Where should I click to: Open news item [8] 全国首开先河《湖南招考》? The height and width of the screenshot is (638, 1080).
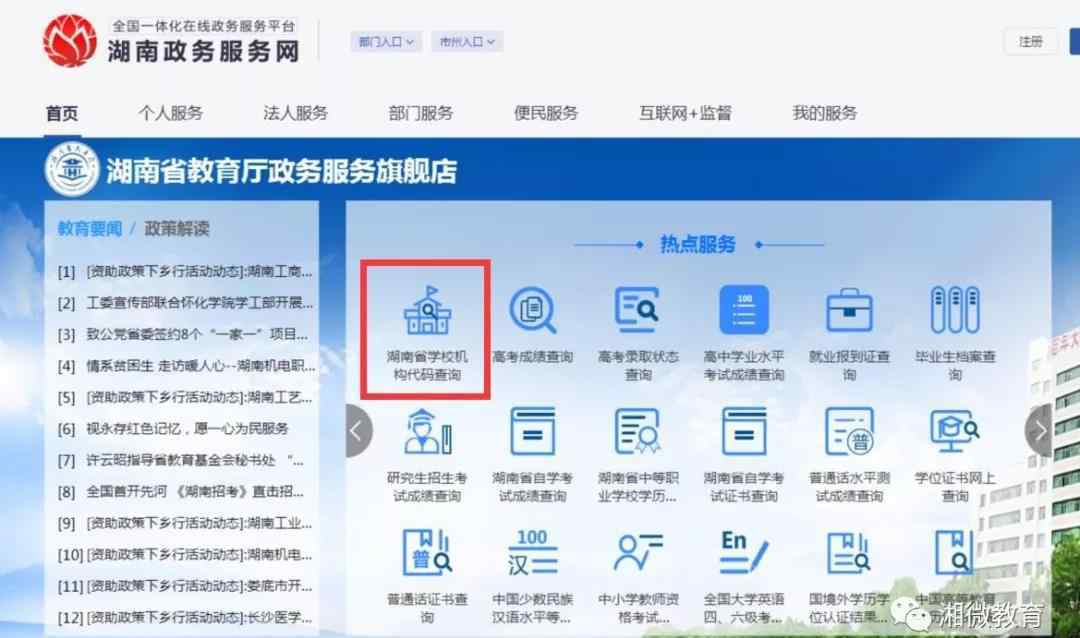point(180,492)
